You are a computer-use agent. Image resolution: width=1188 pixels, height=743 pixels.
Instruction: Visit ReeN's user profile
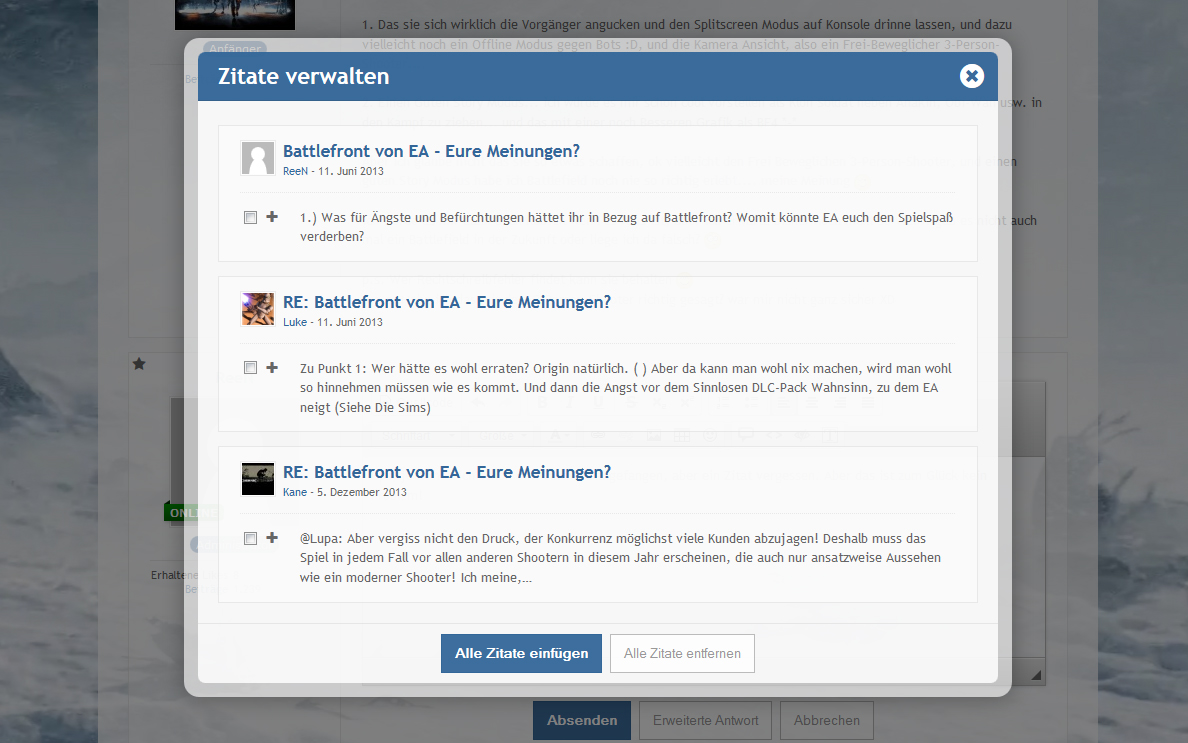click(295, 171)
